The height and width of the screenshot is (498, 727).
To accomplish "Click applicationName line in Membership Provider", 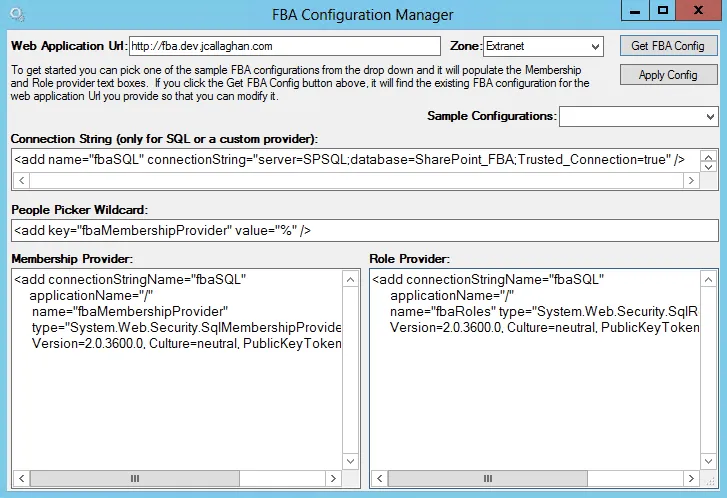I will (91, 296).
